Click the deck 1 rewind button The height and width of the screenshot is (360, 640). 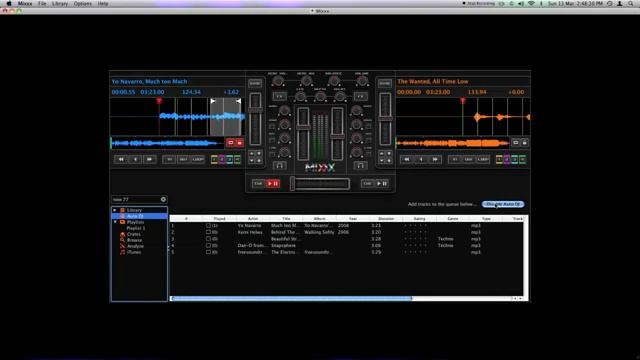[121, 160]
